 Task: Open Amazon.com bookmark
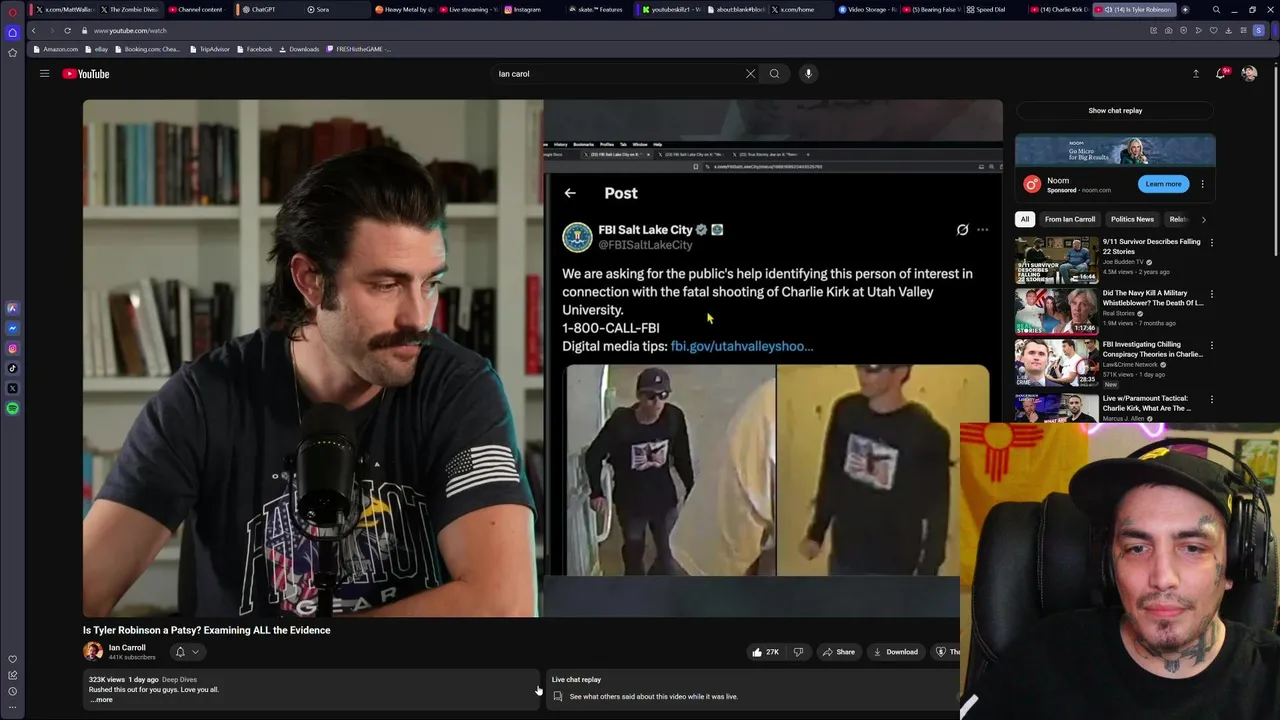[56, 49]
